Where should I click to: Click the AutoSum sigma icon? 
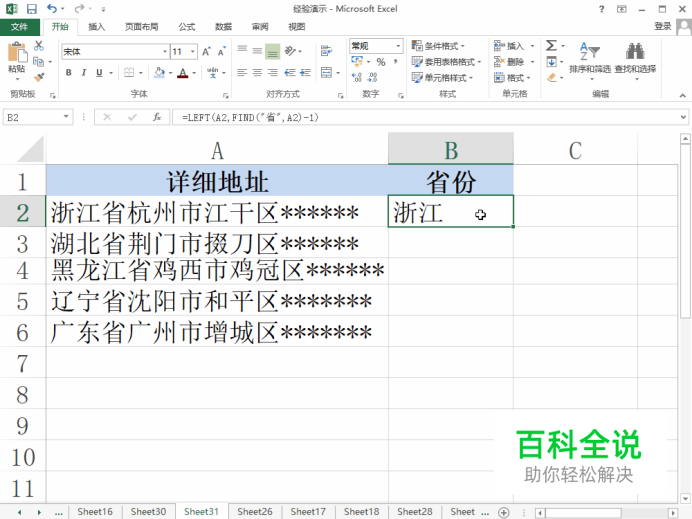pos(551,45)
